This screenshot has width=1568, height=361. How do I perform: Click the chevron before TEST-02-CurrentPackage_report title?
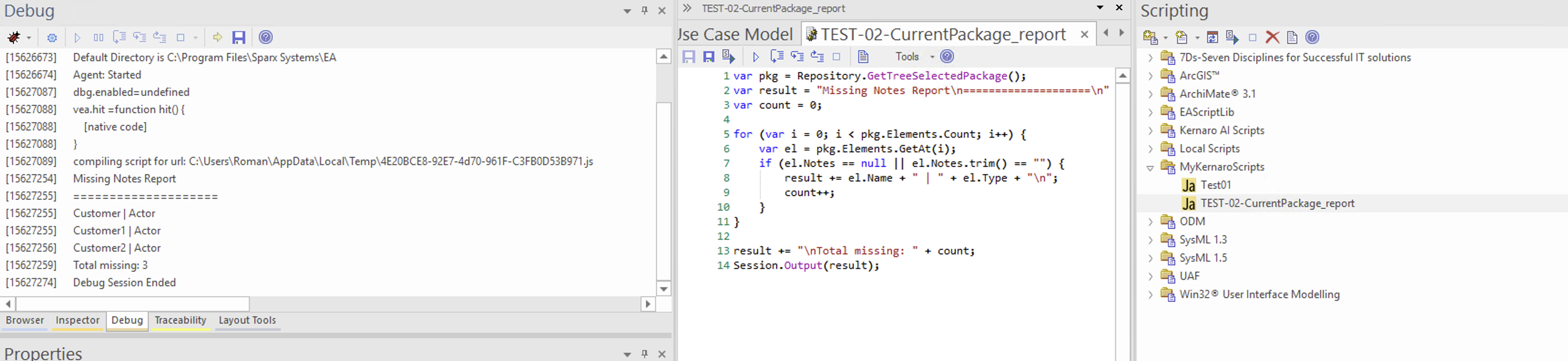click(687, 8)
